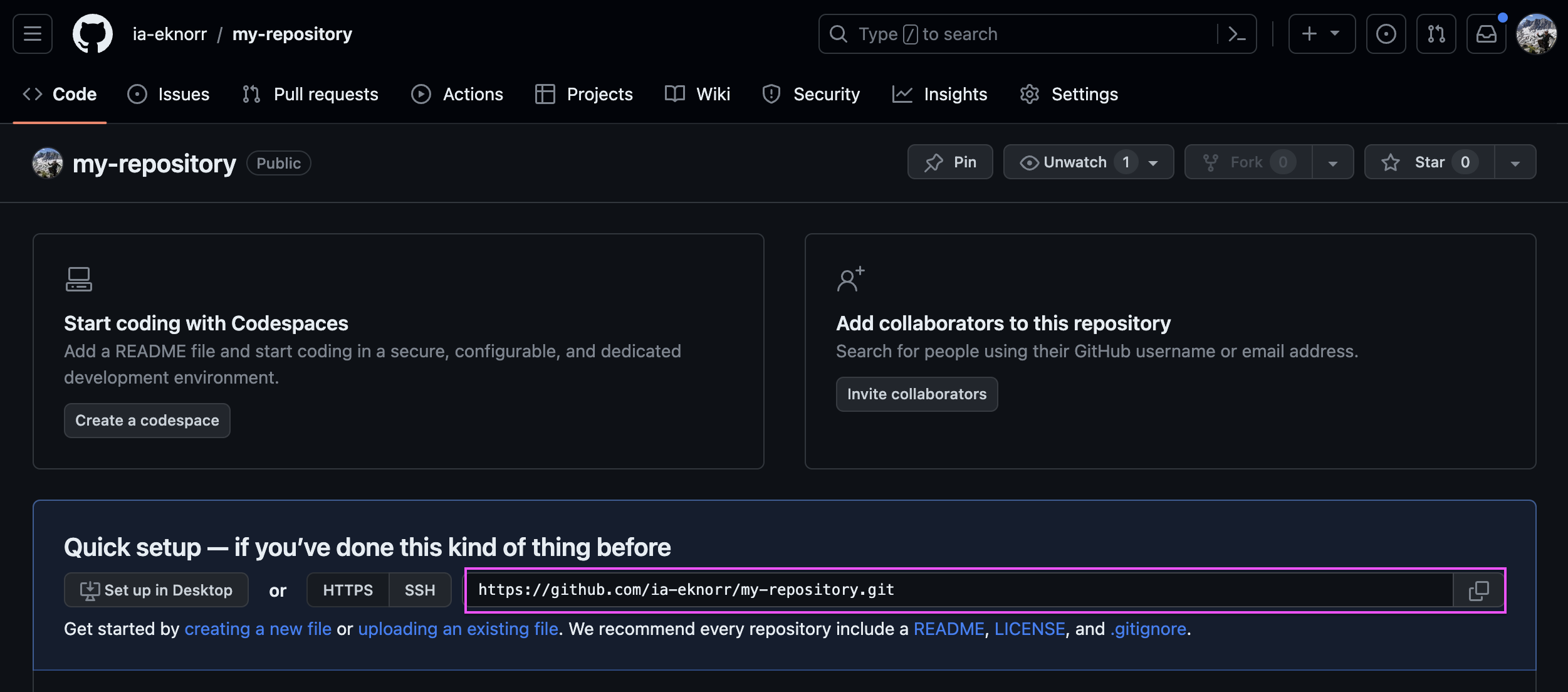Select the repository clone URL field
The width and height of the screenshot is (1568, 692).
click(959, 590)
